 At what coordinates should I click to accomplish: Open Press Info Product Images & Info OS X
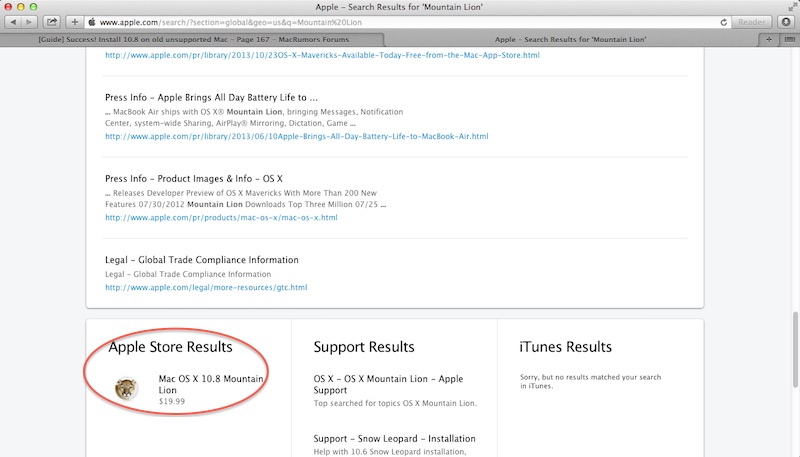[x=194, y=179]
